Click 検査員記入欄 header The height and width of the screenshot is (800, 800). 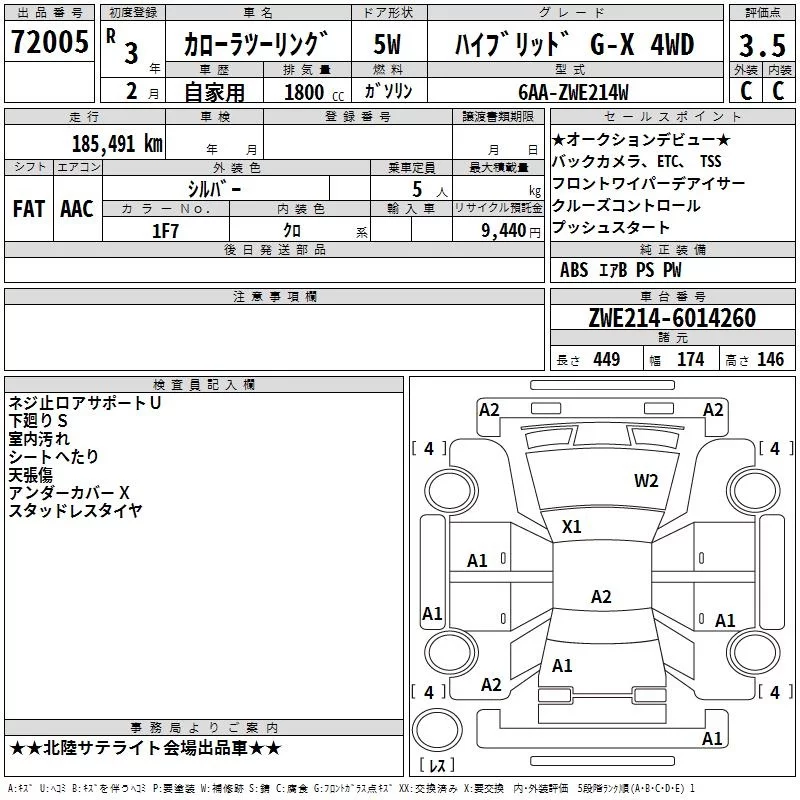[204, 385]
